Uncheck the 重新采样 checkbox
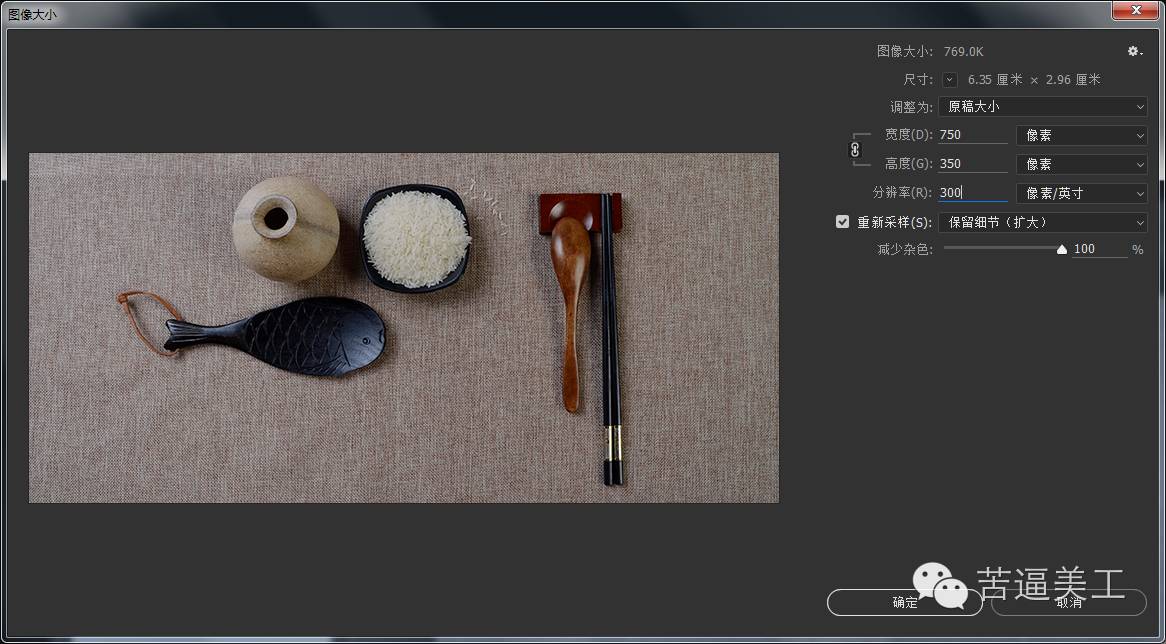Viewport: 1166px width, 644px height. click(x=842, y=222)
